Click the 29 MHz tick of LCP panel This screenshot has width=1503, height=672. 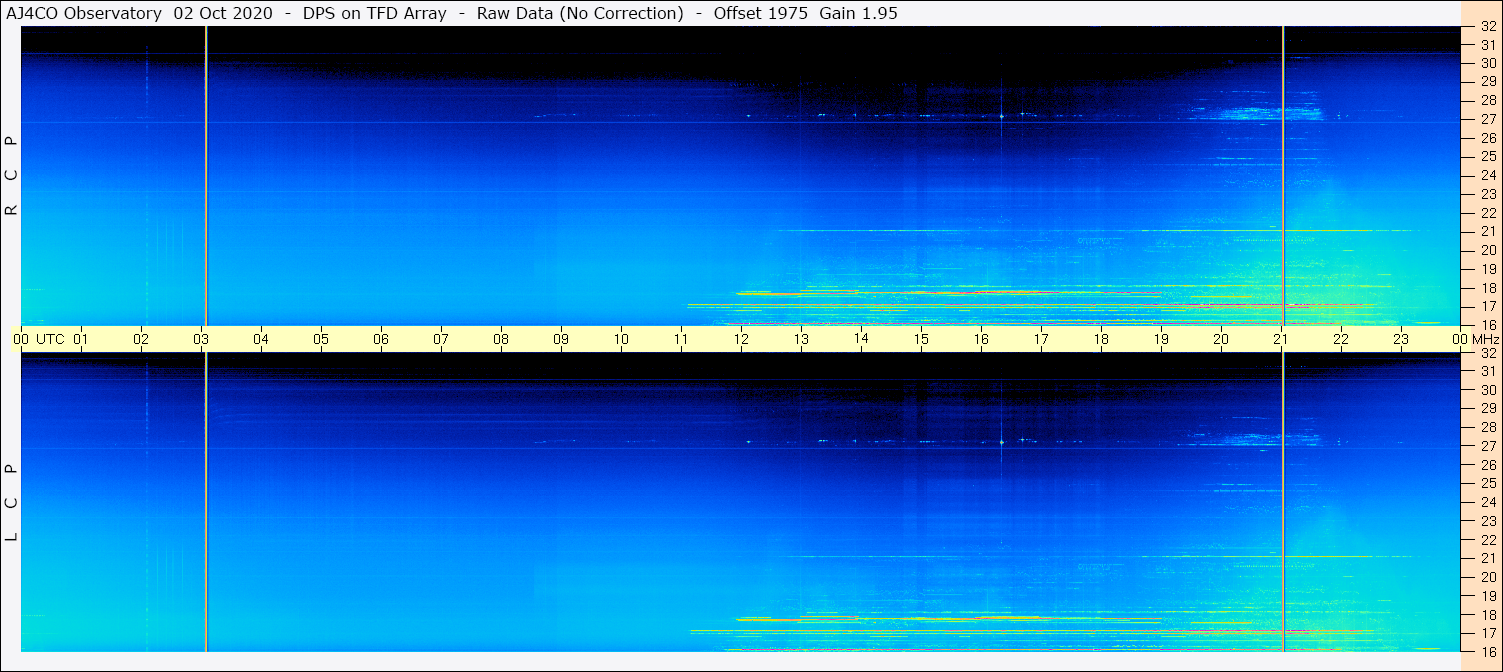coord(1487,408)
